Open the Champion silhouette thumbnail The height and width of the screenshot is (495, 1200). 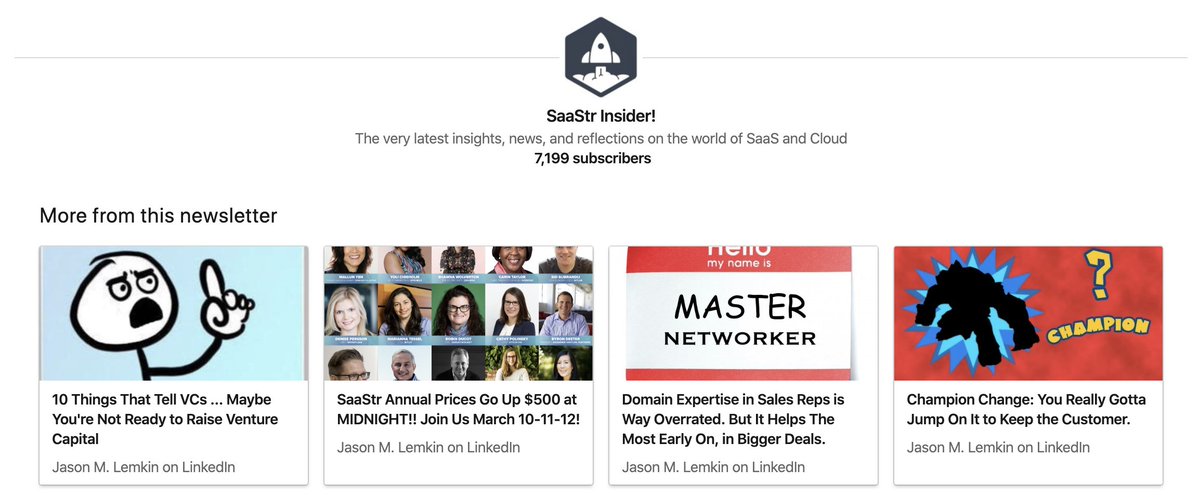tap(1028, 313)
